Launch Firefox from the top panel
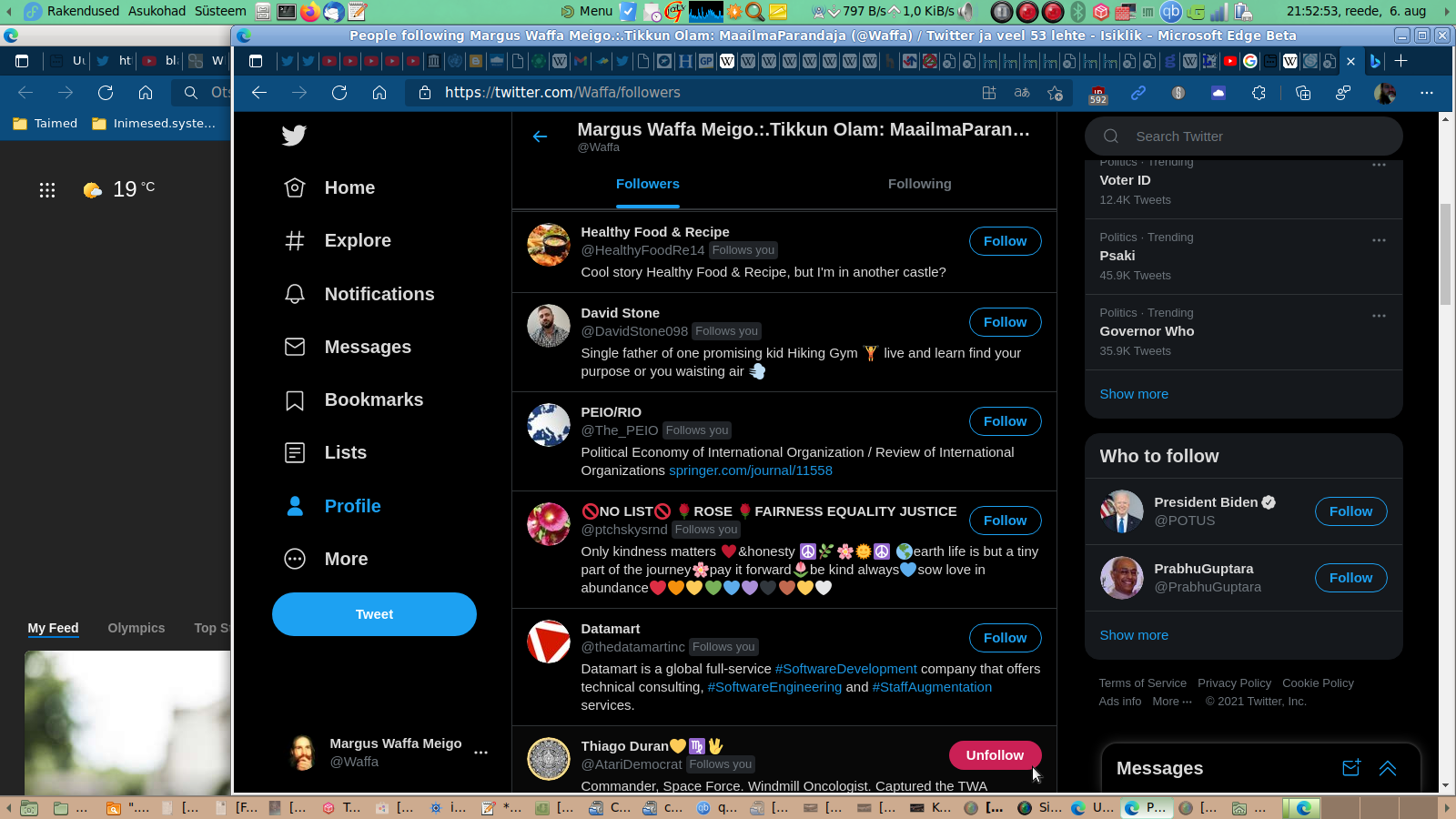1456x819 pixels. coord(310,11)
